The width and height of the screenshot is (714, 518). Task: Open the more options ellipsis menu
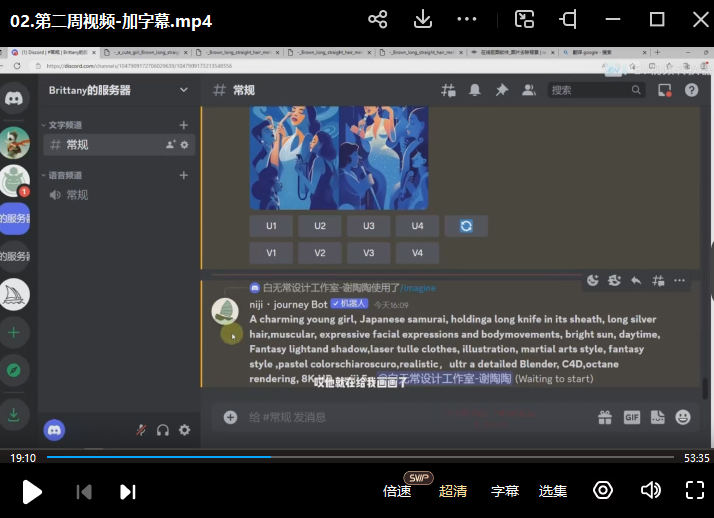click(x=467, y=20)
